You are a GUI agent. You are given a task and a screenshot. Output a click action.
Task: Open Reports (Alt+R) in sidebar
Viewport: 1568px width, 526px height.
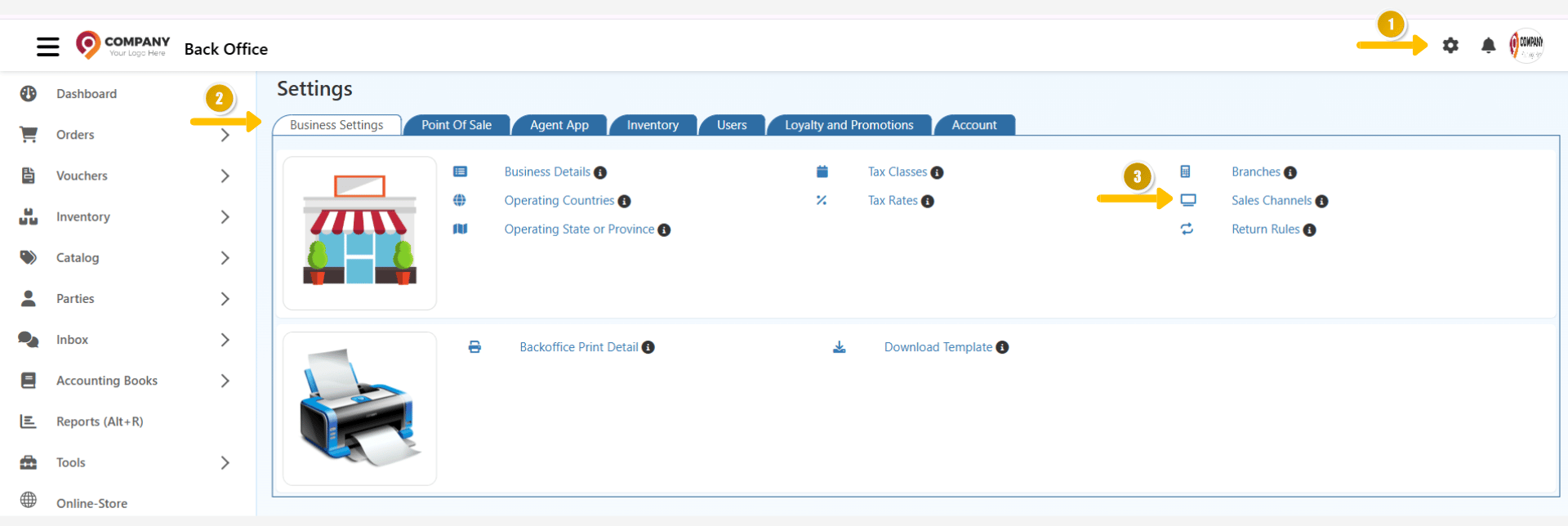pos(100,421)
